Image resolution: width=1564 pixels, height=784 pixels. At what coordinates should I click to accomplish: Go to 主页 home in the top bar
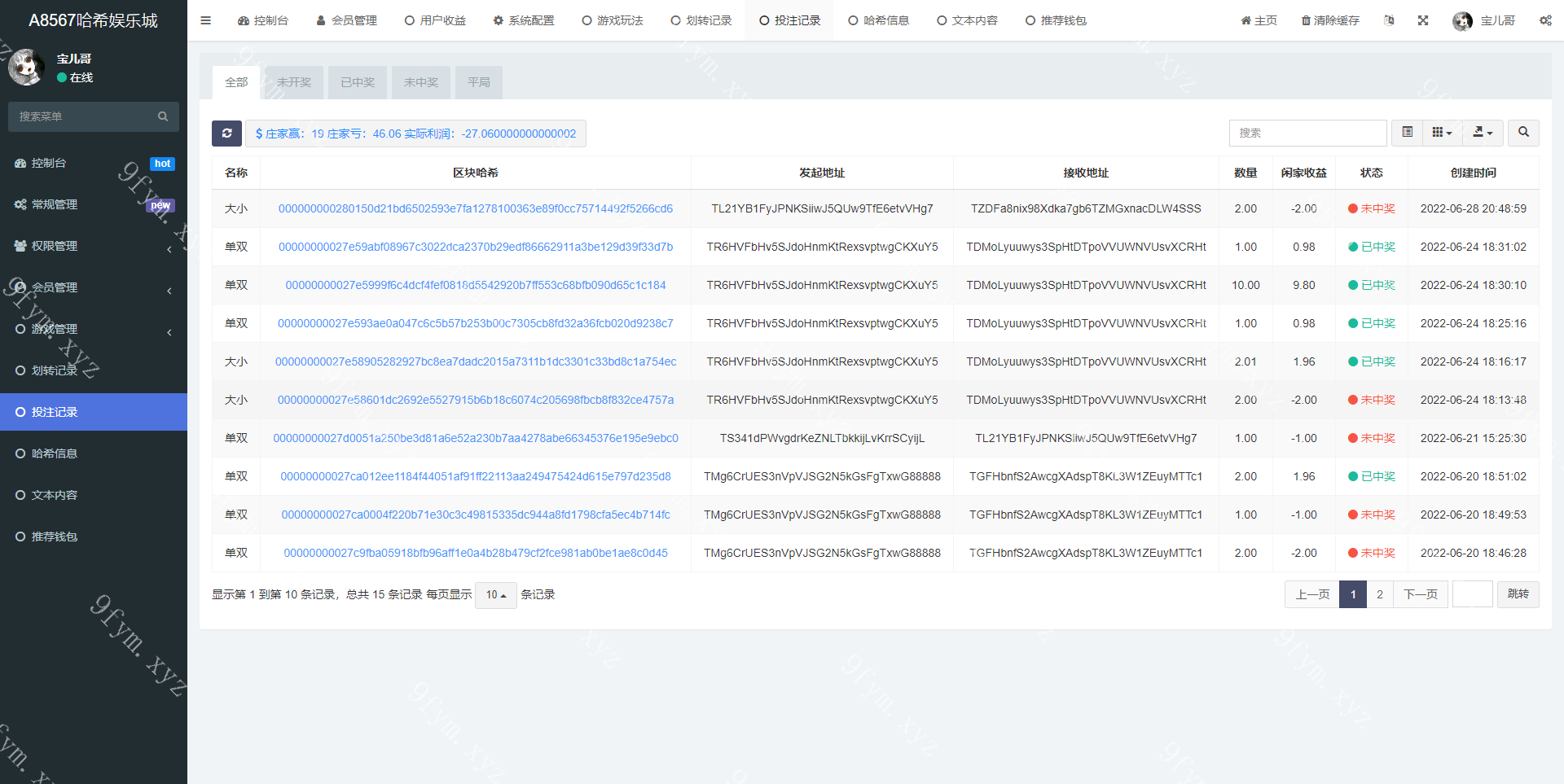[x=1259, y=20]
